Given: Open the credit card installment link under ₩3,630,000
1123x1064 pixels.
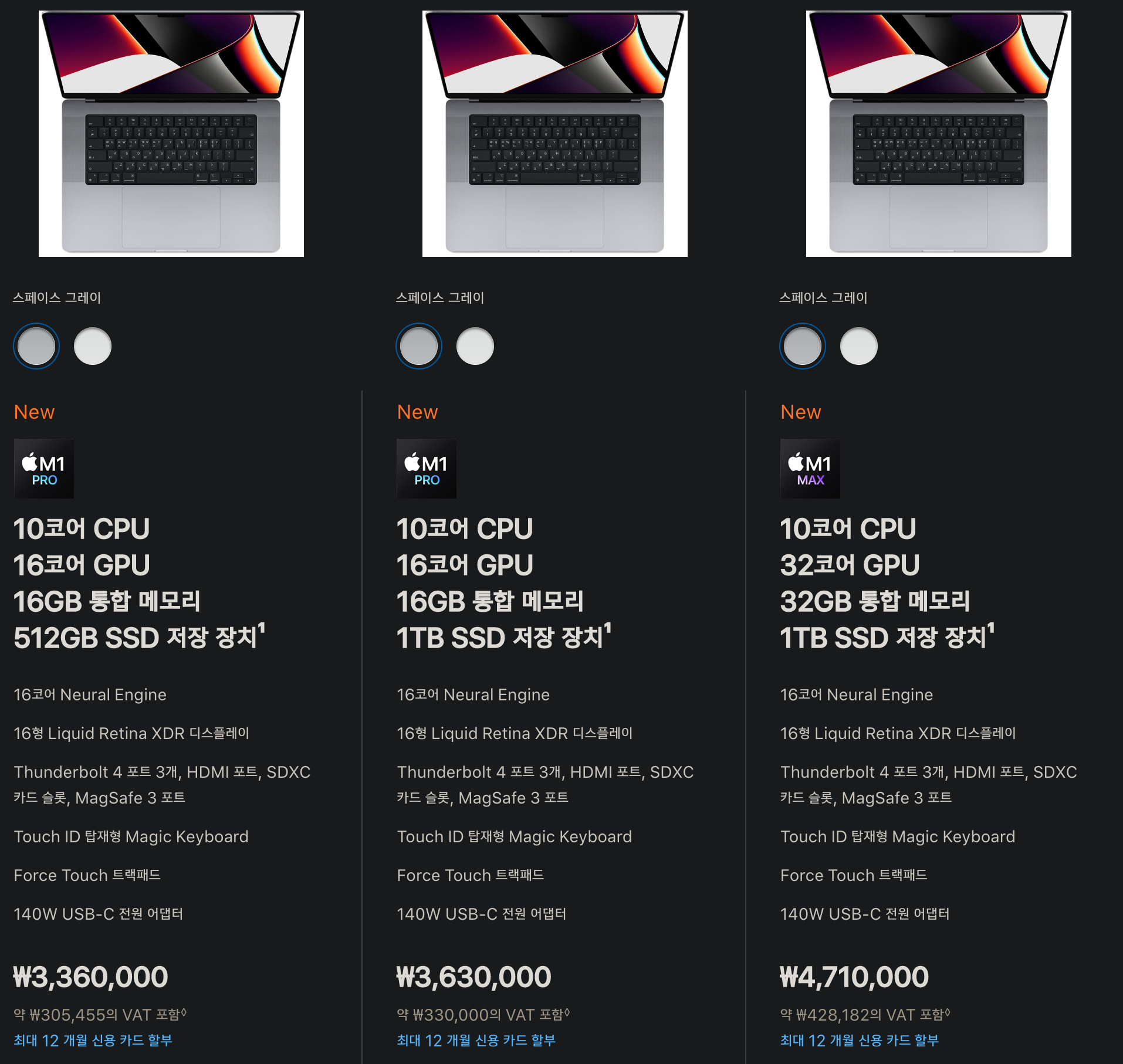Looking at the screenshot, I should (476, 1041).
